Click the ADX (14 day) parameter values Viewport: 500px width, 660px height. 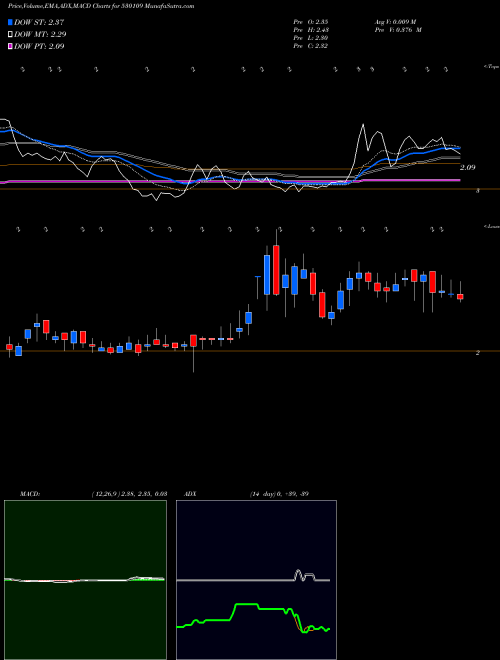[x=279, y=494]
